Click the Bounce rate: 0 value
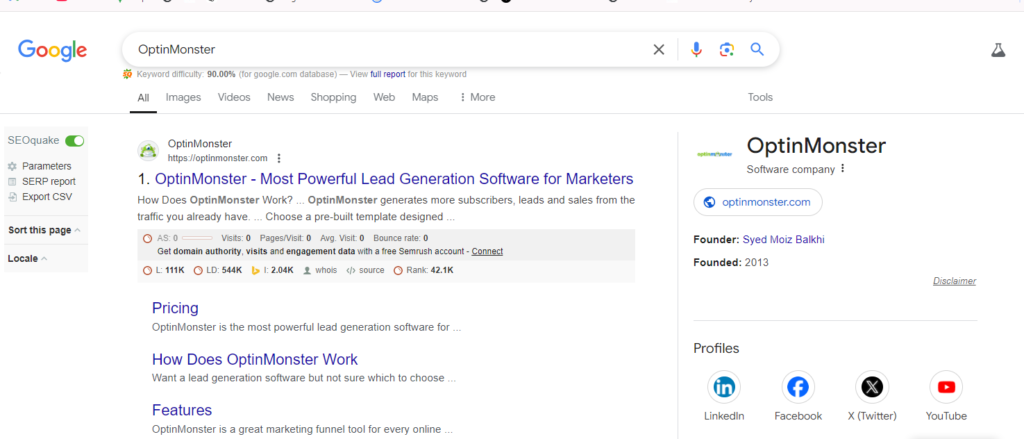The width and height of the screenshot is (1024, 439). tap(400, 238)
